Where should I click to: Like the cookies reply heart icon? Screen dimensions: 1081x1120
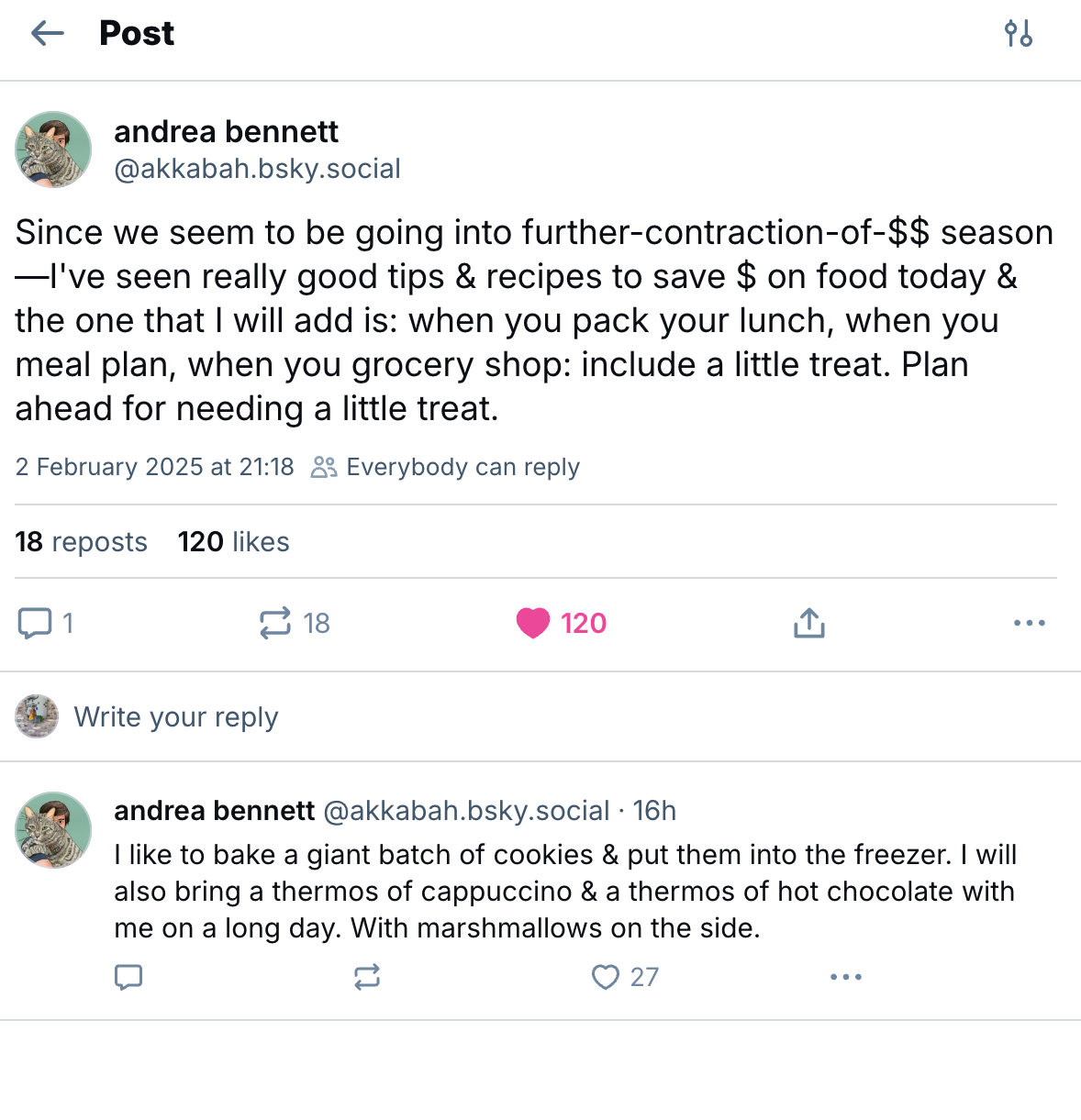coord(606,977)
